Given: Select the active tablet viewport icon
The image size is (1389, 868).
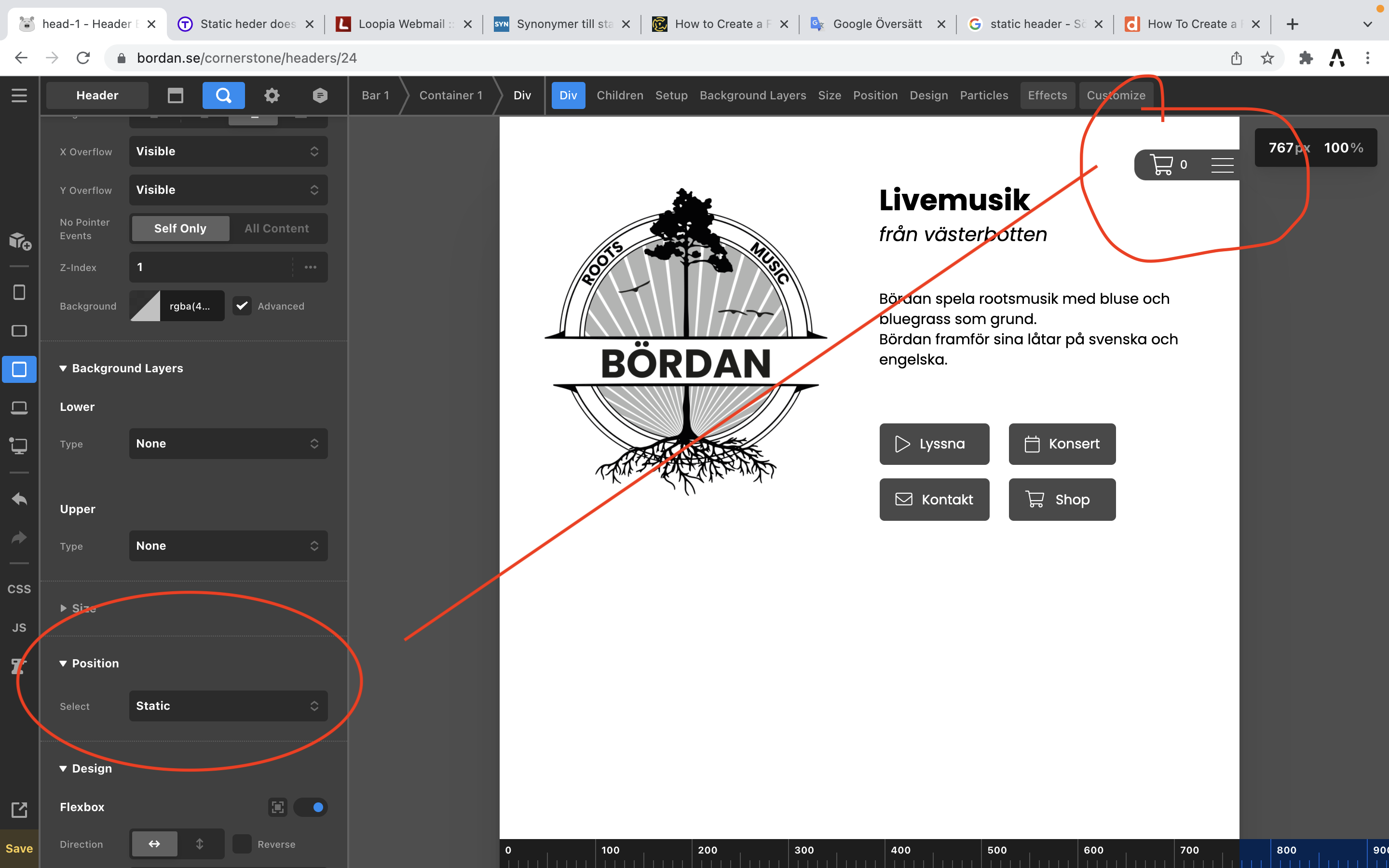Looking at the screenshot, I should [19, 369].
